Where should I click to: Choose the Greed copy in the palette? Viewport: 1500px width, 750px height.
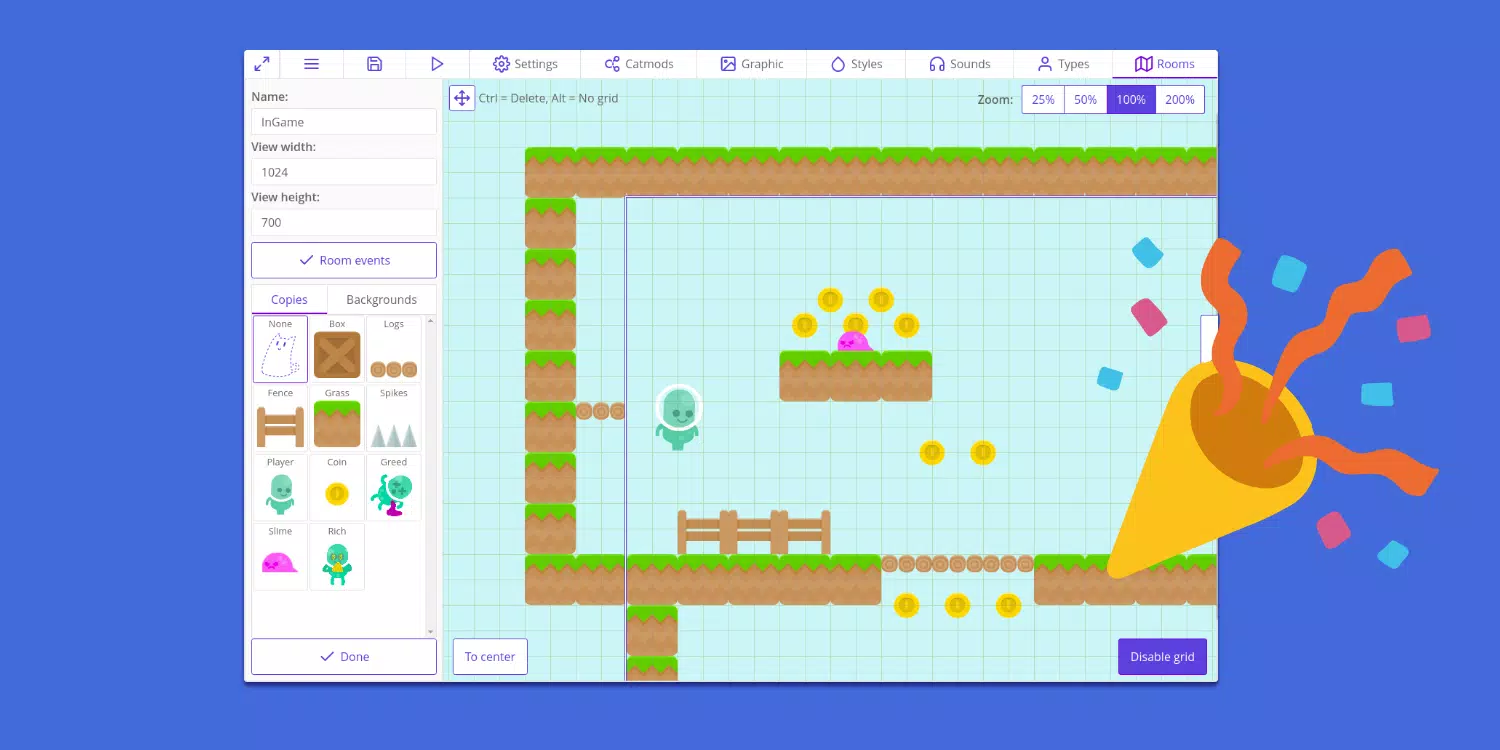[x=394, y=487]
